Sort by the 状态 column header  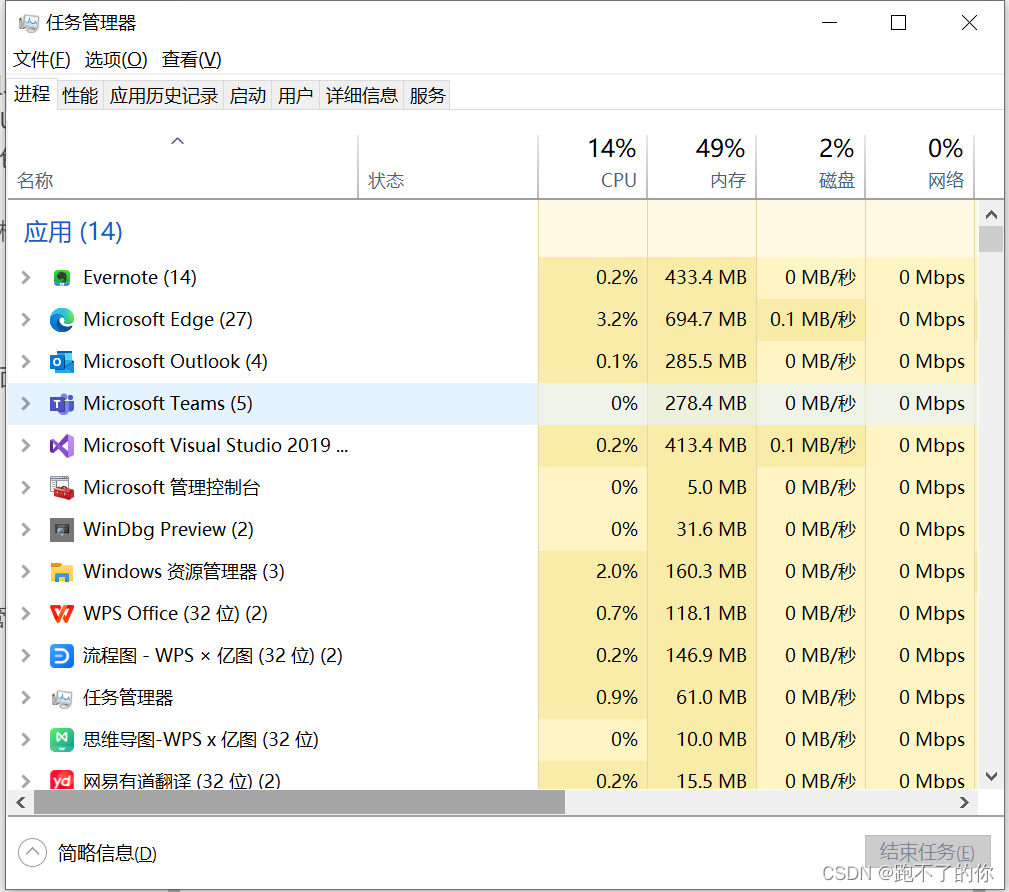[448, 167]
